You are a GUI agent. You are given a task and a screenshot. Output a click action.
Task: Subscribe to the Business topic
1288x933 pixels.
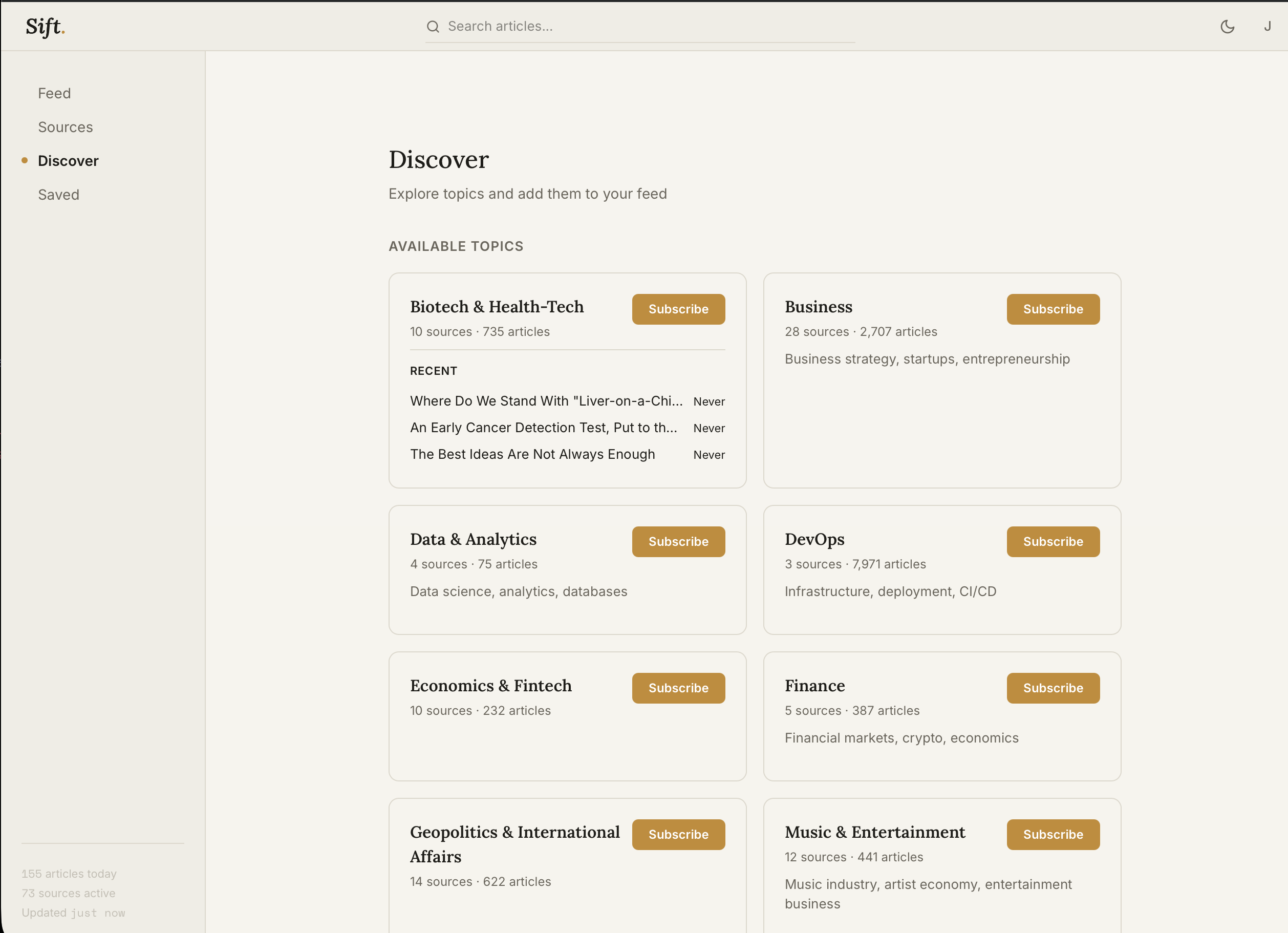1053,309
